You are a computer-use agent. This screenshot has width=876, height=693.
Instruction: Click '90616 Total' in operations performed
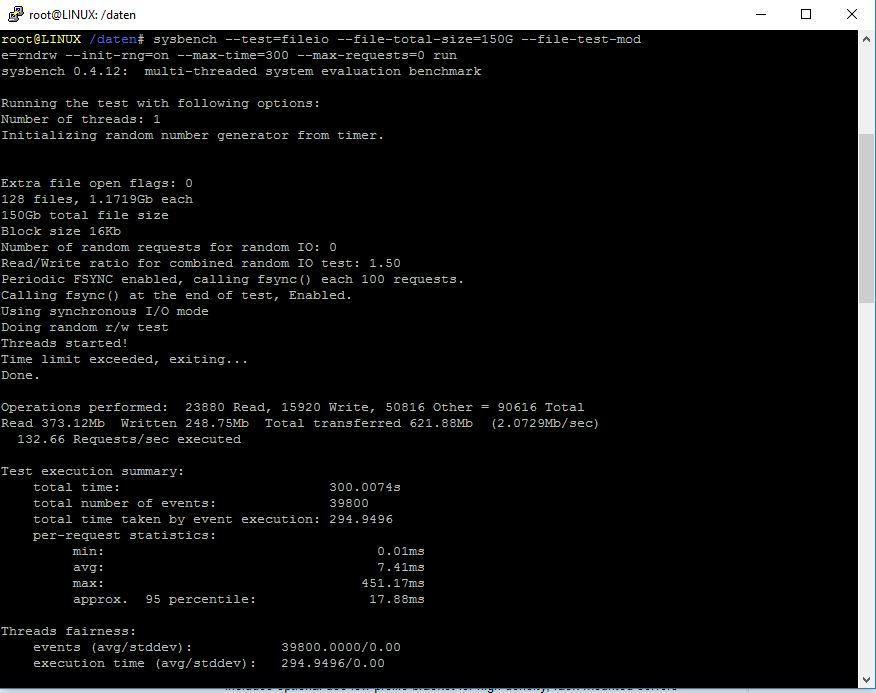(540, 407)
